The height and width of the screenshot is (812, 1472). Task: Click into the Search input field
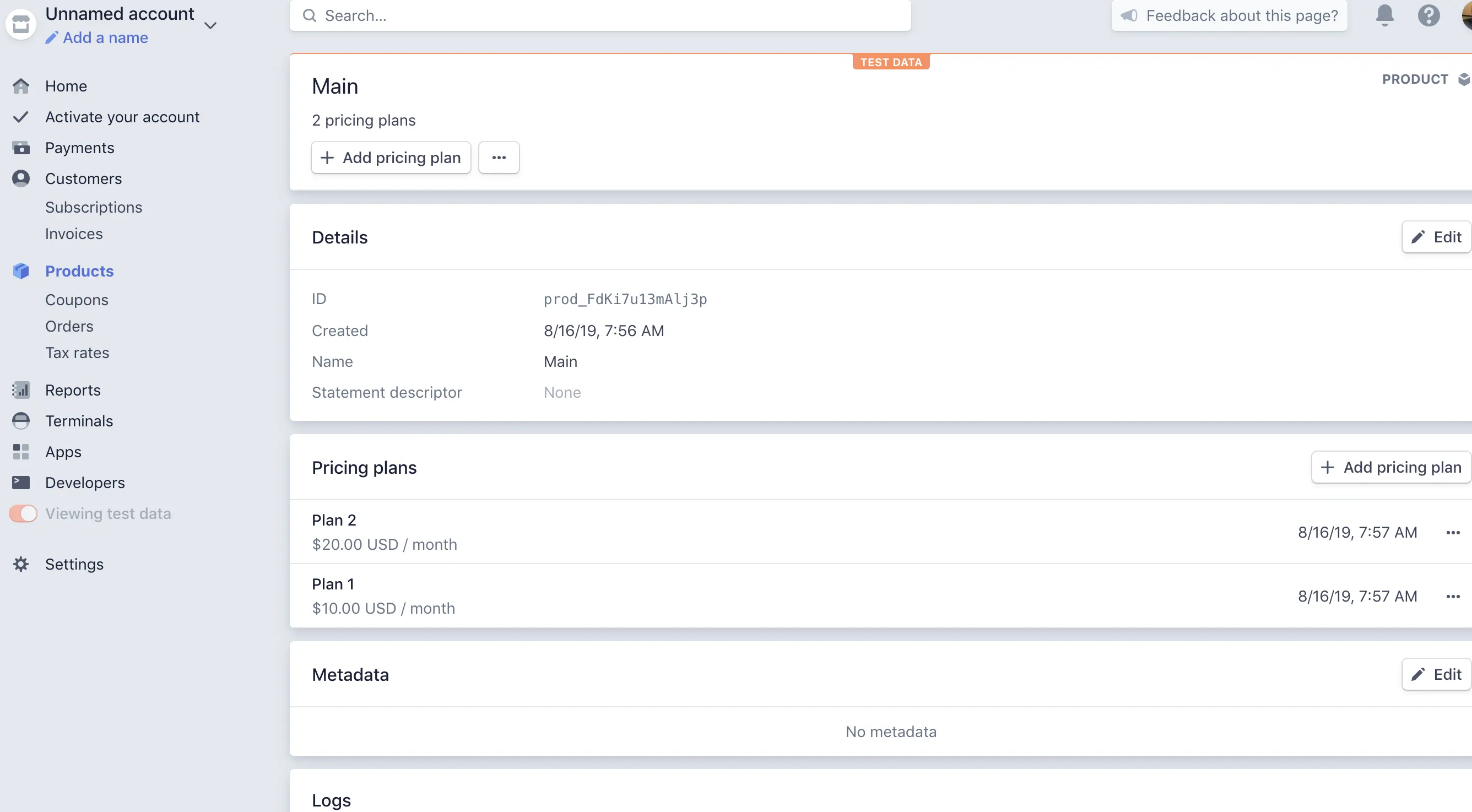600,15
